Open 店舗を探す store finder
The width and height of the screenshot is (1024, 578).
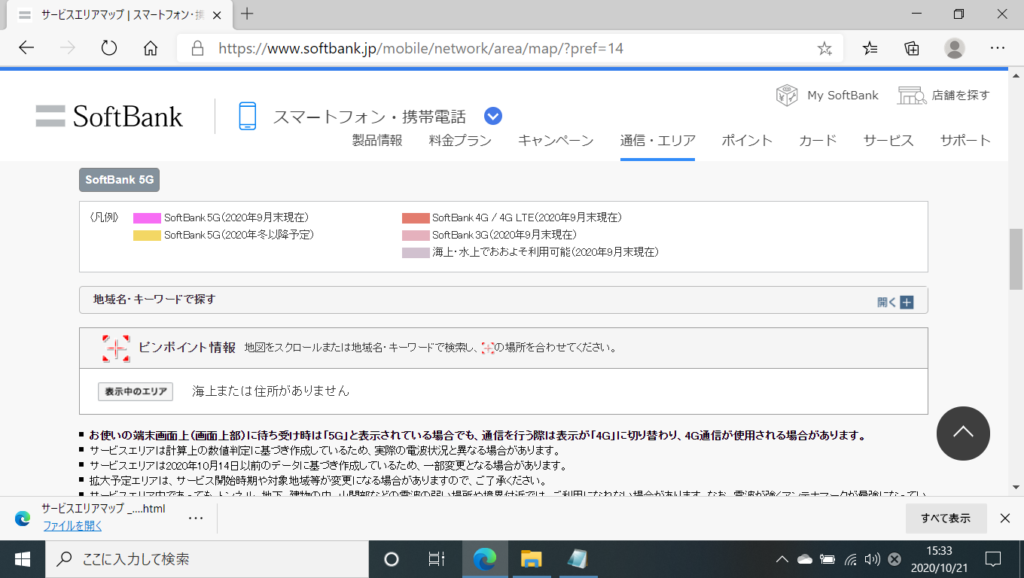click(944, 95)
